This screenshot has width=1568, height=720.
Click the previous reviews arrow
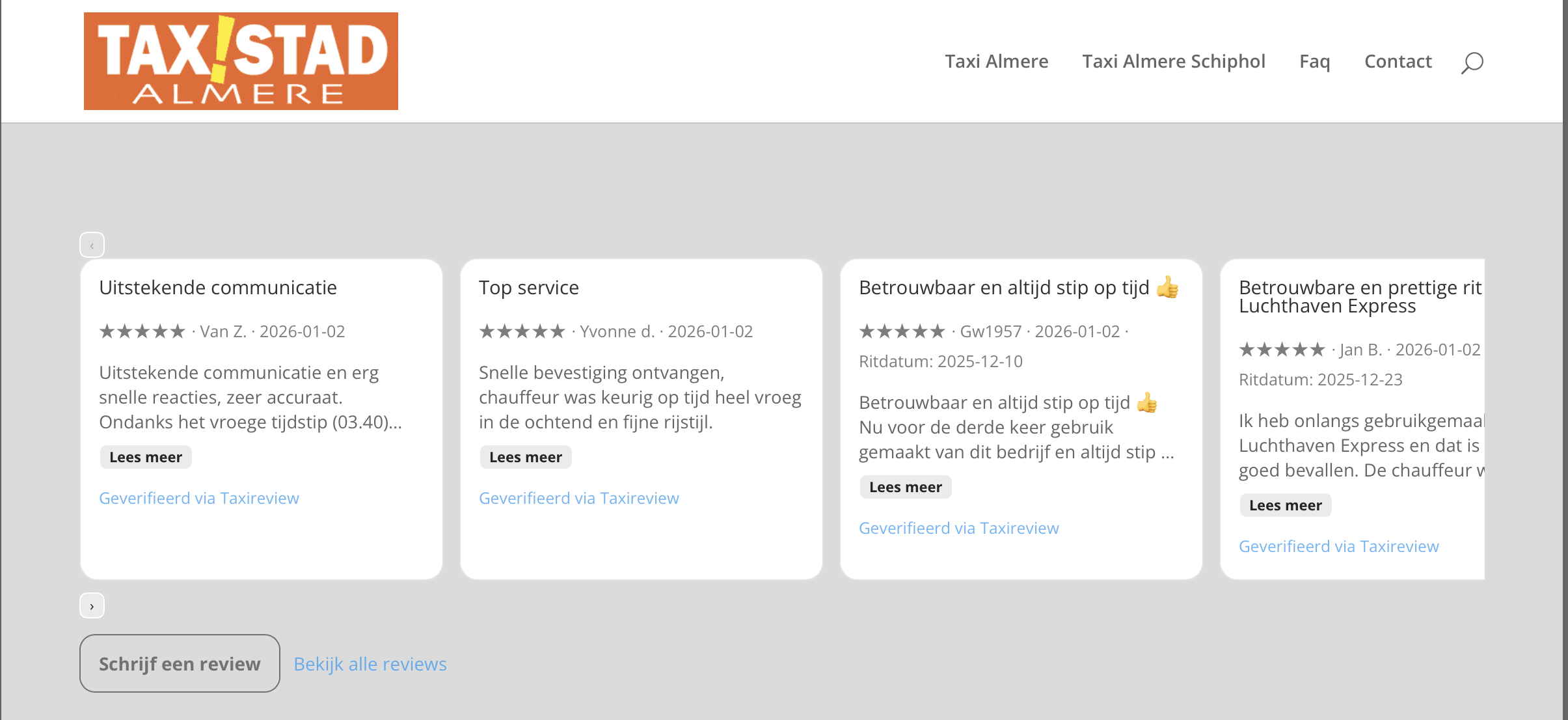click(92, 245)
